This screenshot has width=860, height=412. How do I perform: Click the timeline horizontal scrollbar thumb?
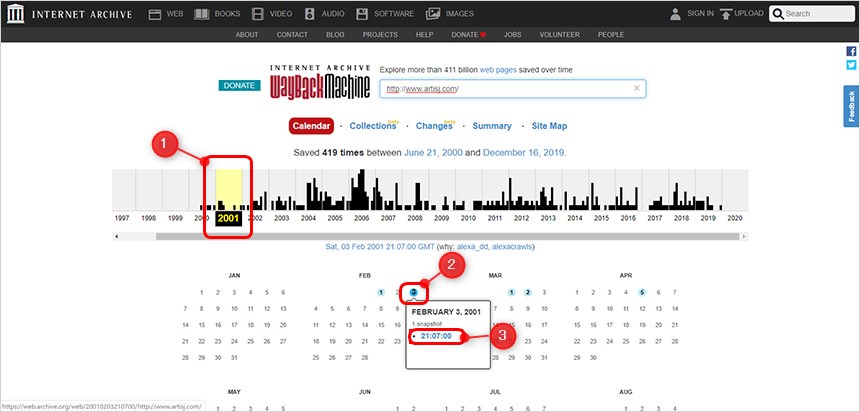click(447, 236)
